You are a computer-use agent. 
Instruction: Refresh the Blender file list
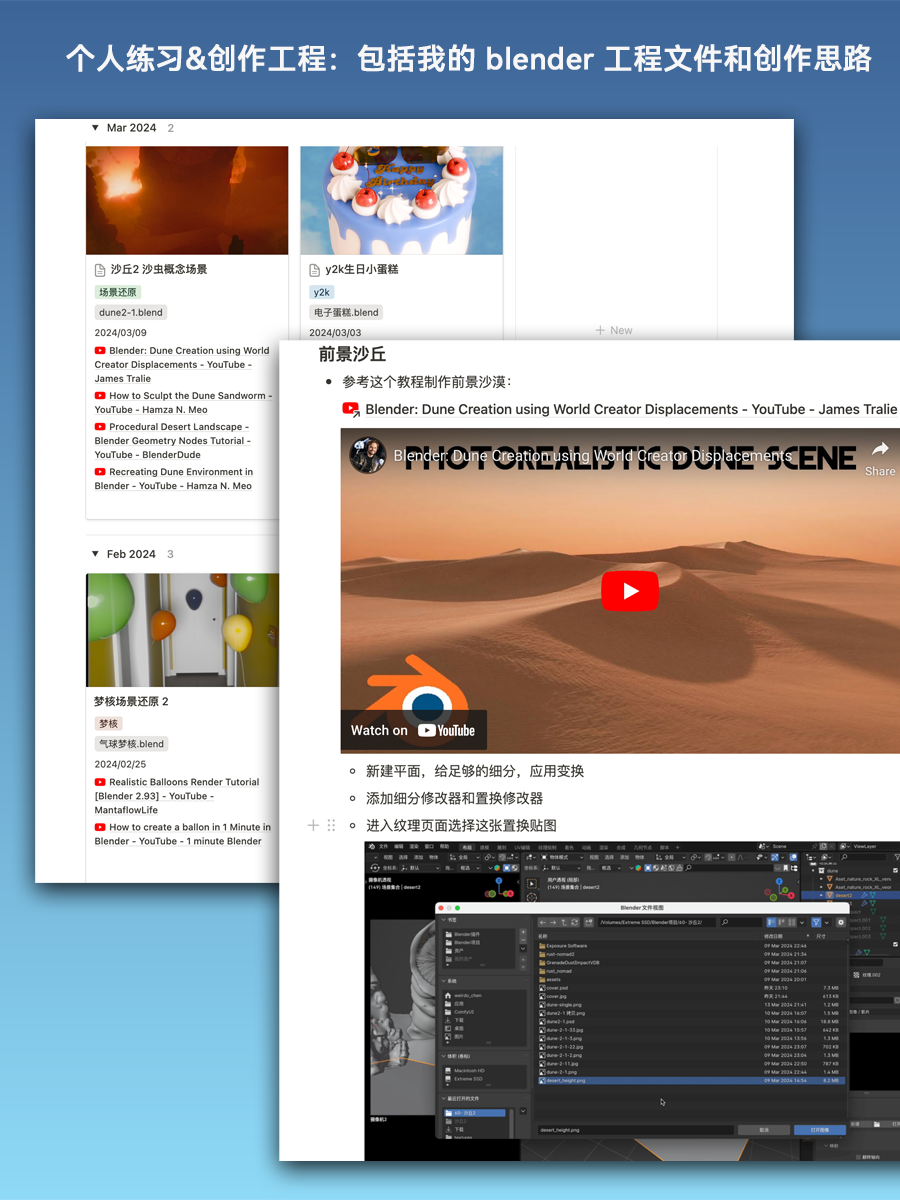[x=574, y=922]
